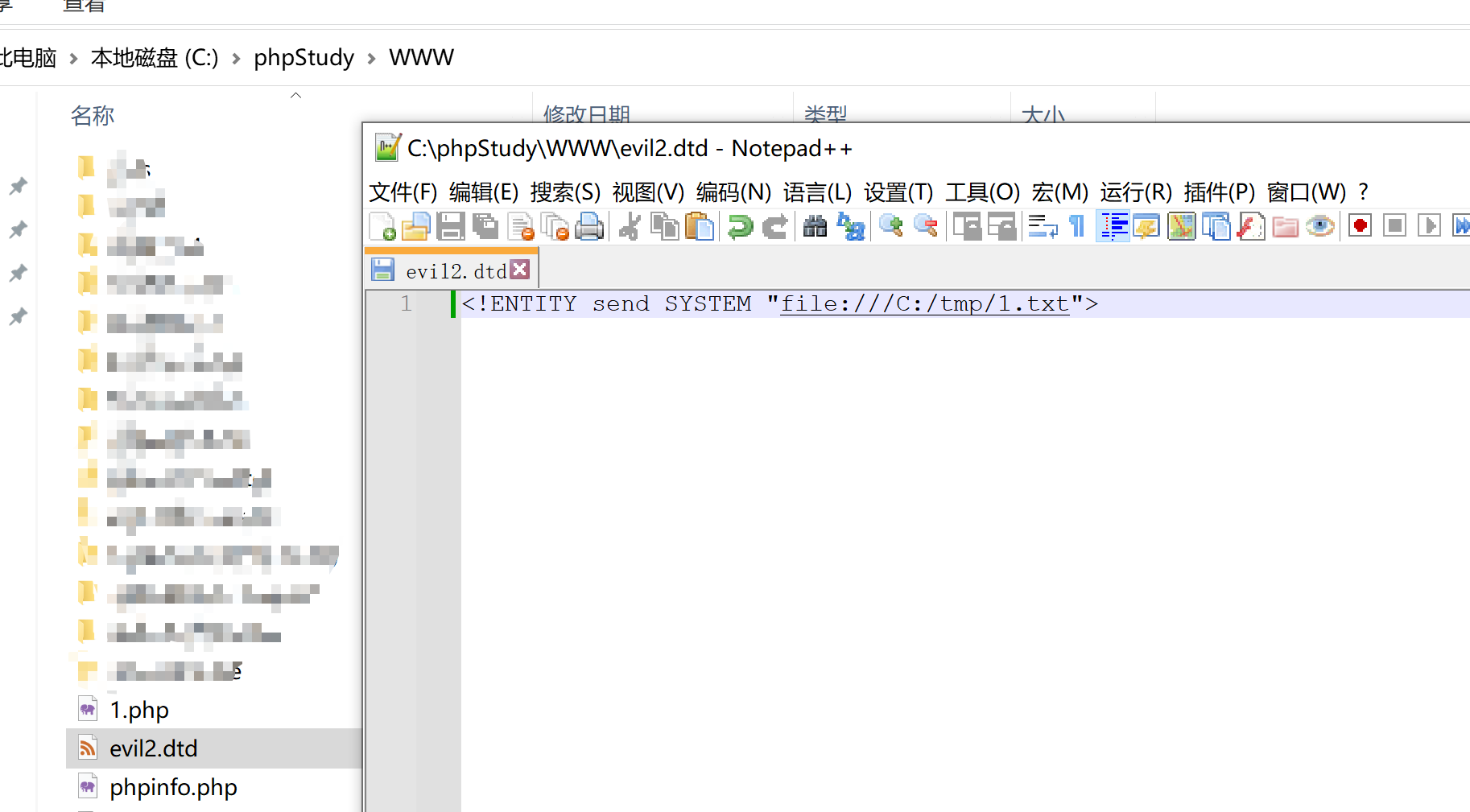Click the New file toolbar icon

382,227
